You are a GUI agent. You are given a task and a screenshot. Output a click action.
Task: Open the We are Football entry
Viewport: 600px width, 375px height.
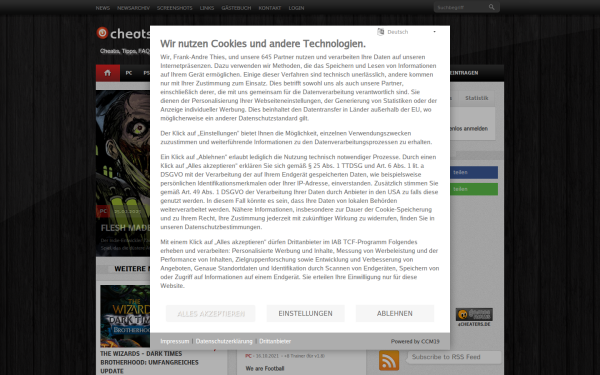[265, 368]
